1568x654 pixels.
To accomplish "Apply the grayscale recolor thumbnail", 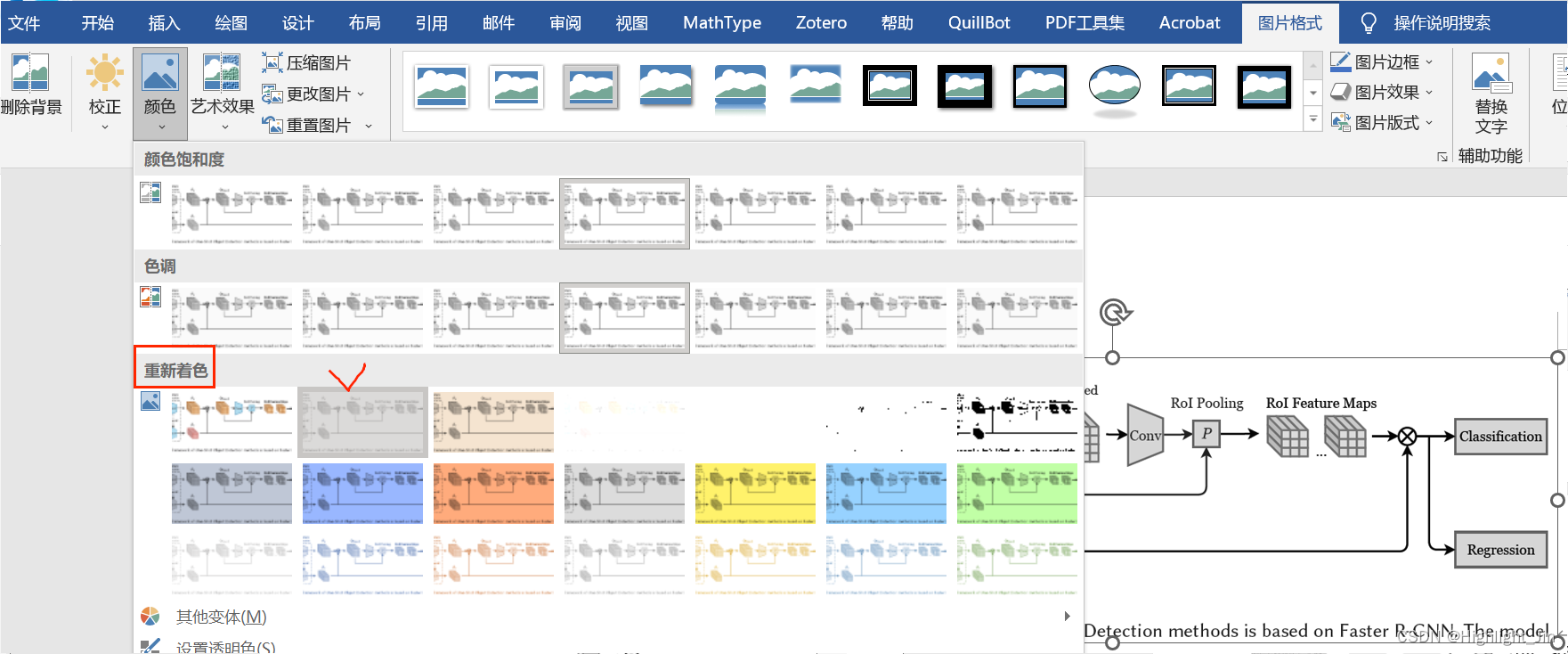I will (x=362, y=422).
